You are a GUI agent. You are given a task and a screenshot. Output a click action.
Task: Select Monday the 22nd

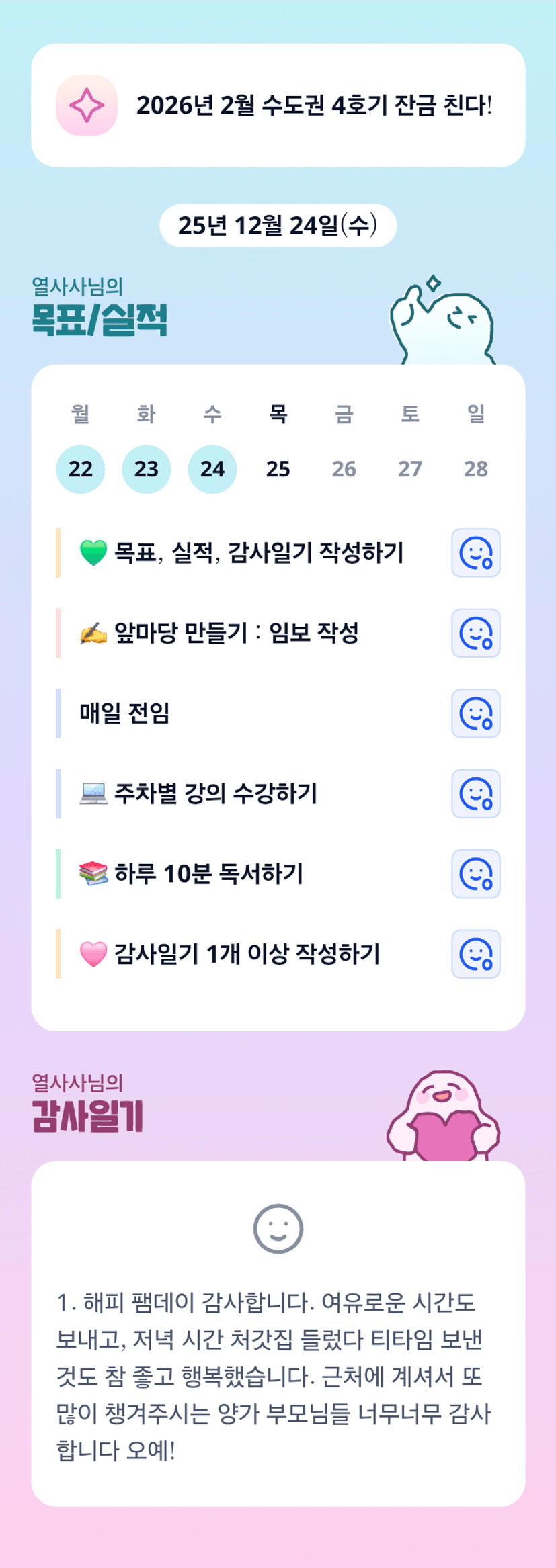click(x=81, y=469)
